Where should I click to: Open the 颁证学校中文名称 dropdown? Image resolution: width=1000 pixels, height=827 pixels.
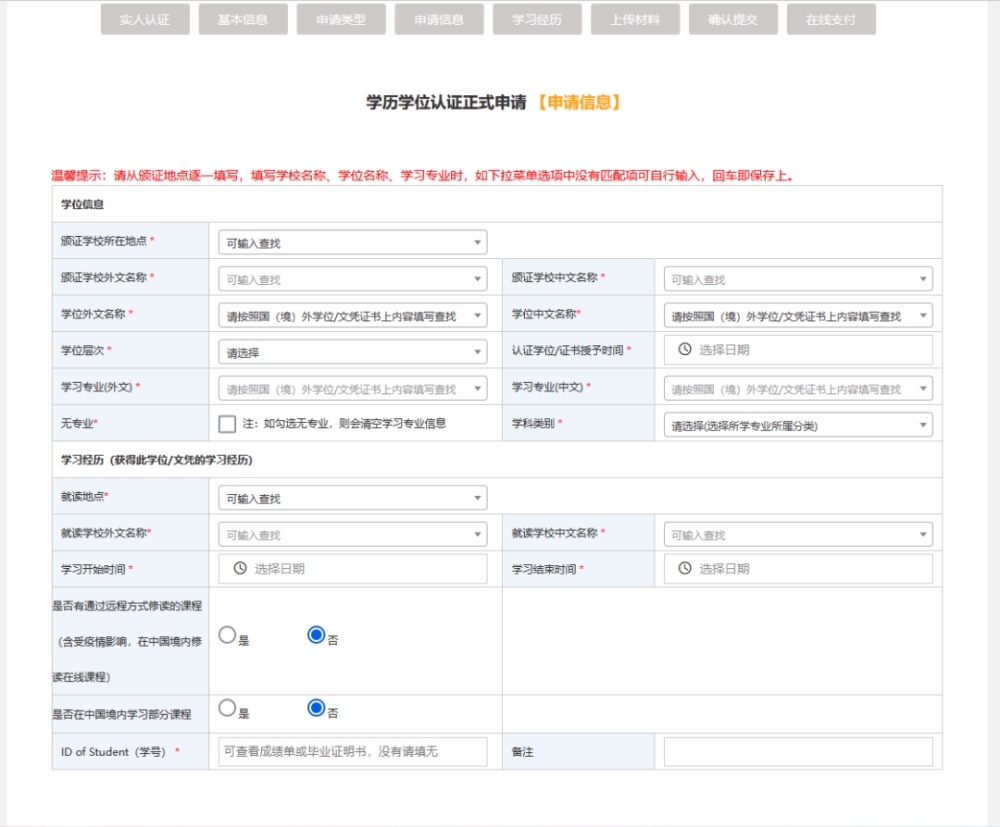point(798,279)
